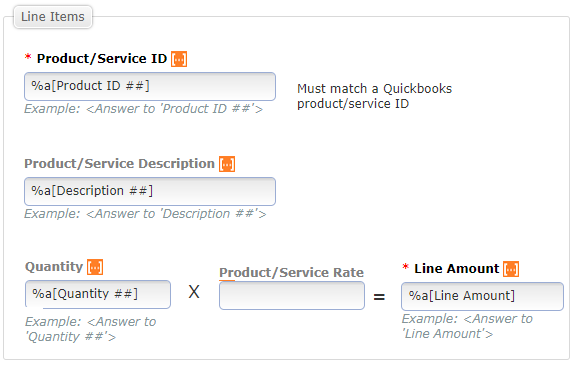Click the Product/Service ID label
Image resolution: width=576 pixels, height=365 pixels.
pyautogui.click(x=102, y=59)
